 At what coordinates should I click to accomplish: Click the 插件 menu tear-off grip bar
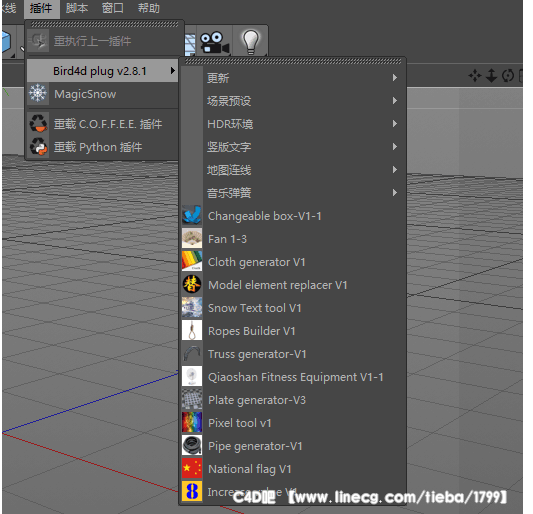pos(105,24)
